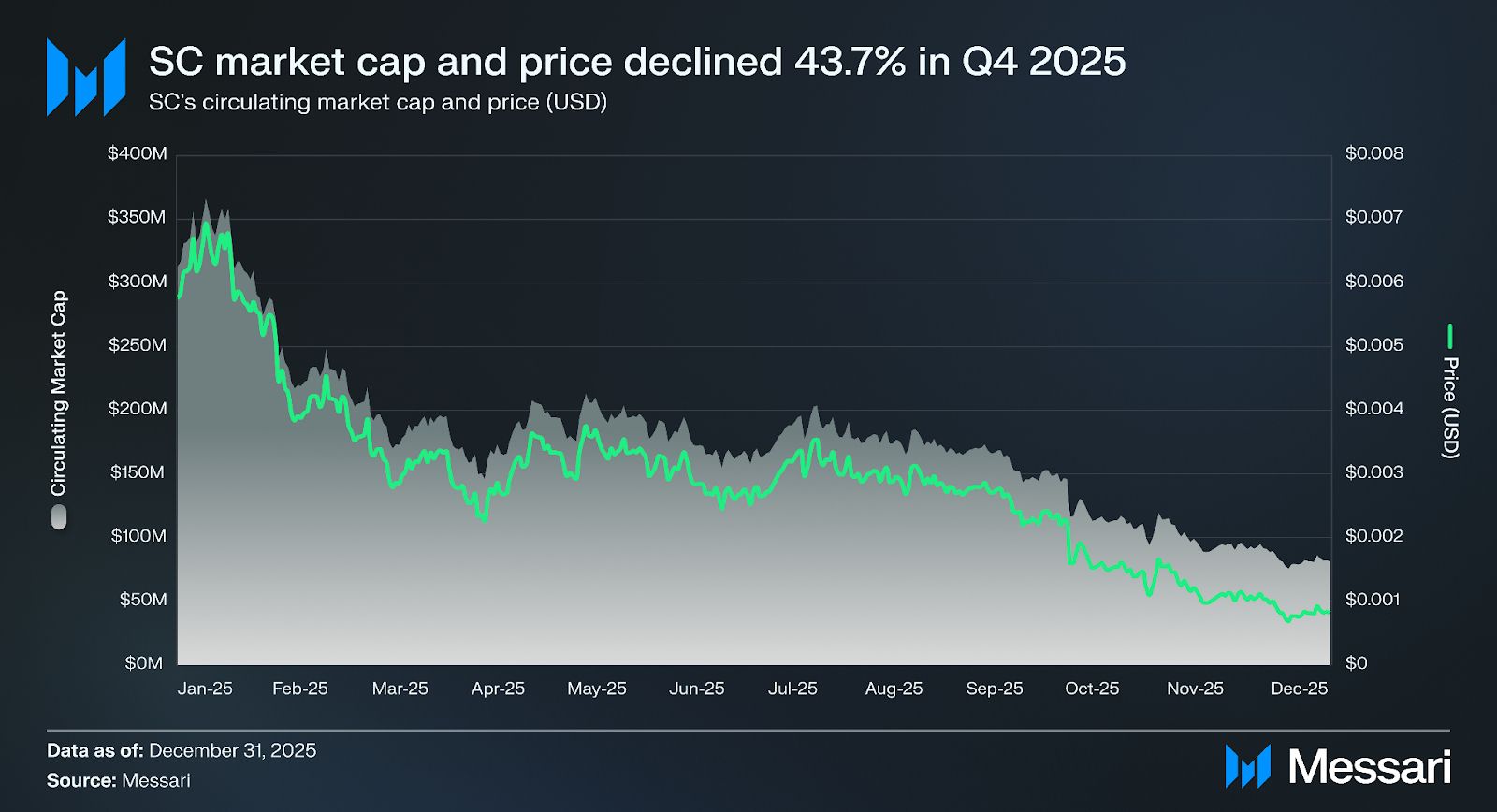Click the Messari logo icon beside the footer wordmark

coord(1248,766)
